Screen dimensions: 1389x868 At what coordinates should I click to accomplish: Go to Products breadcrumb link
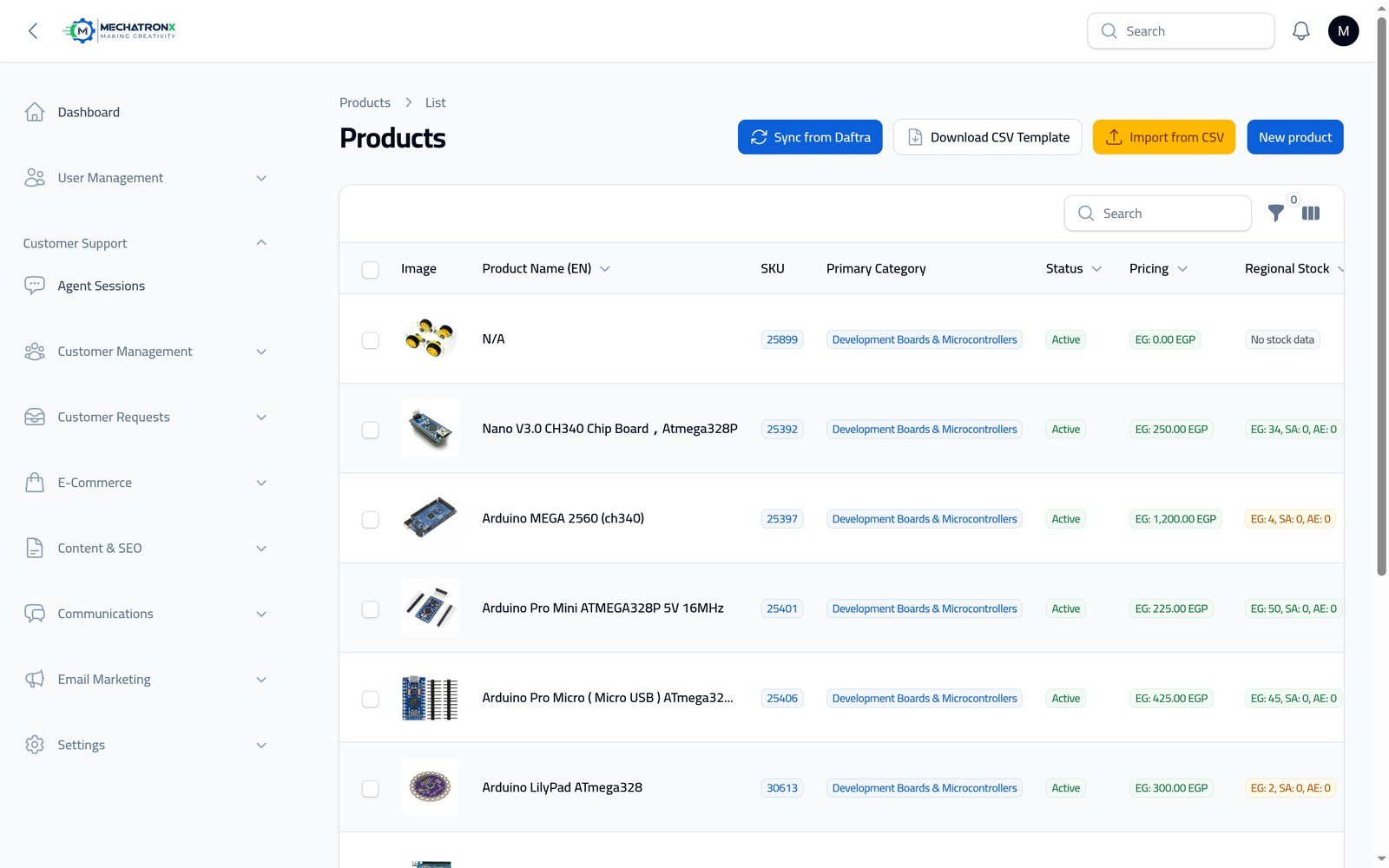coord(365,102)
